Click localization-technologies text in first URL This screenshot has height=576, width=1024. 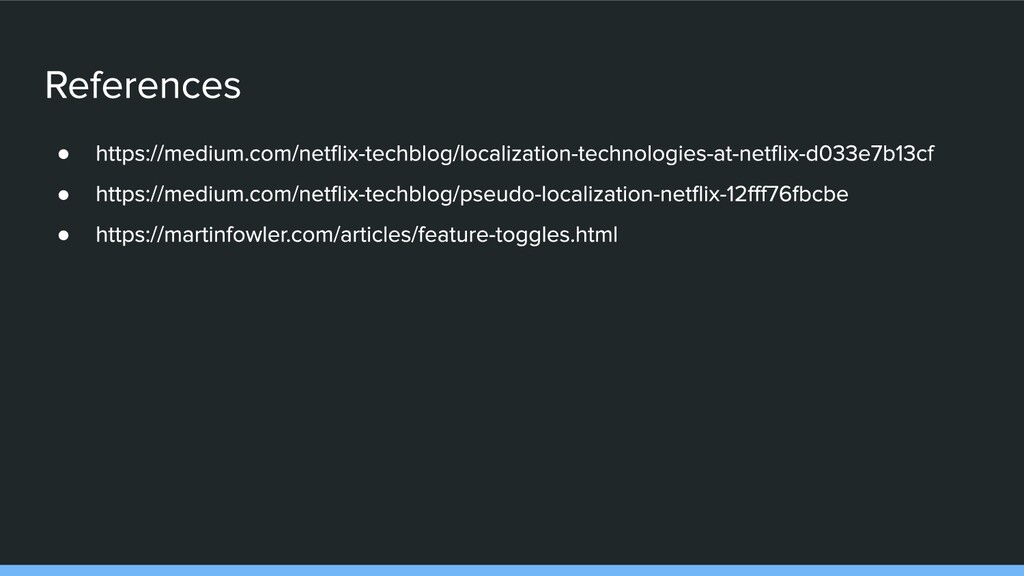(x=583, y=154)
